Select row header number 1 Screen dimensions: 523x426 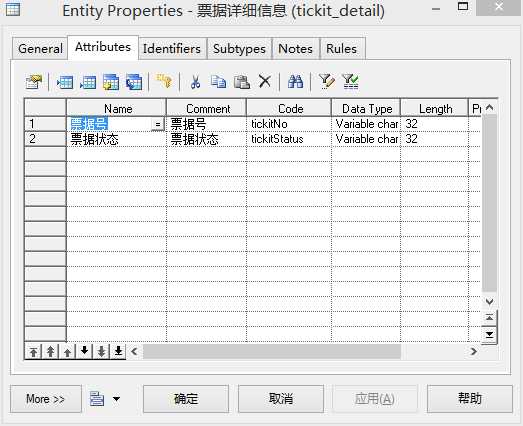coord(45,124)
